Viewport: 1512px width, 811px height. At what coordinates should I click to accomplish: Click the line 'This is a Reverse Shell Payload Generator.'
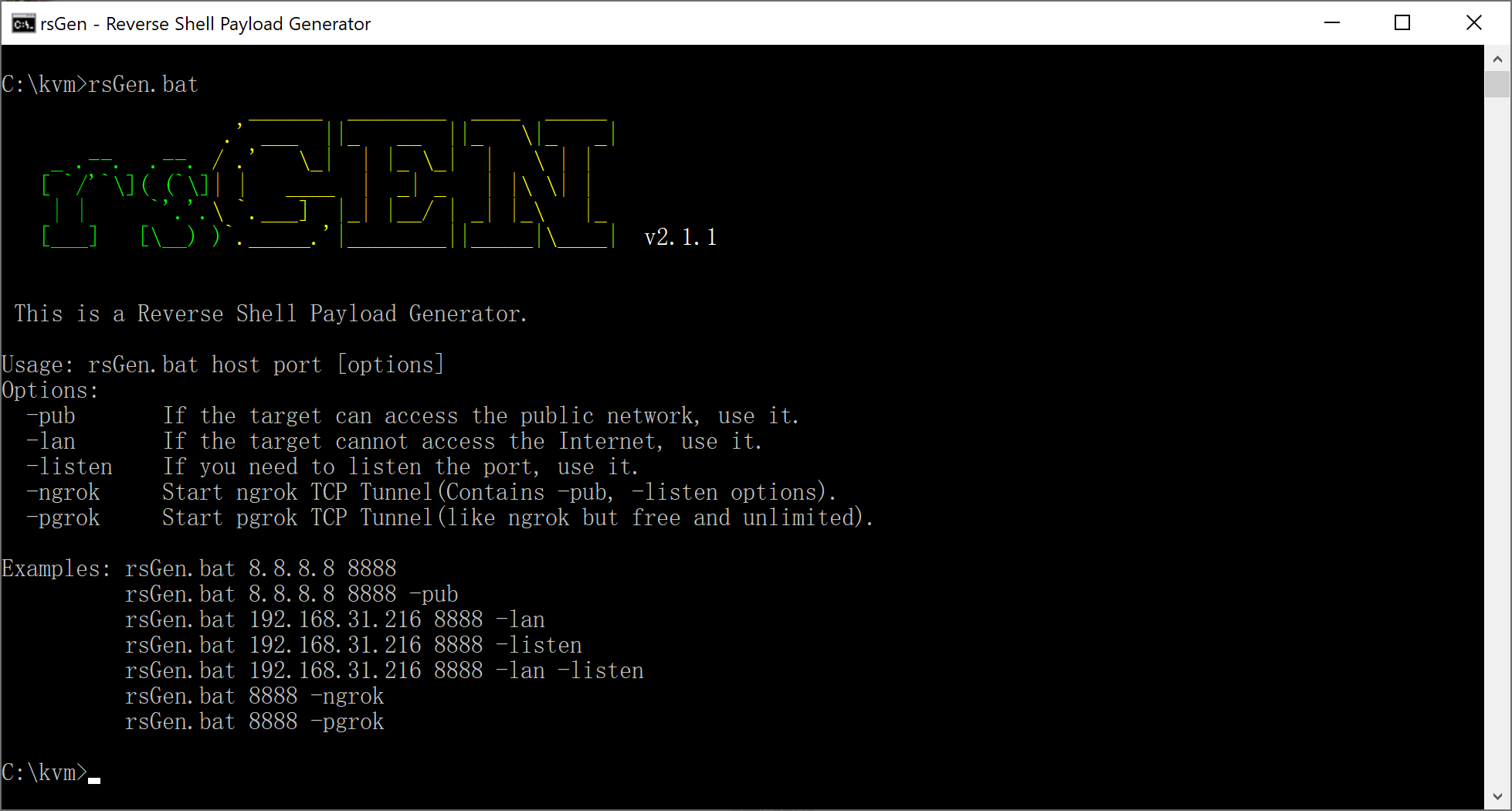[x=270, y=314]
